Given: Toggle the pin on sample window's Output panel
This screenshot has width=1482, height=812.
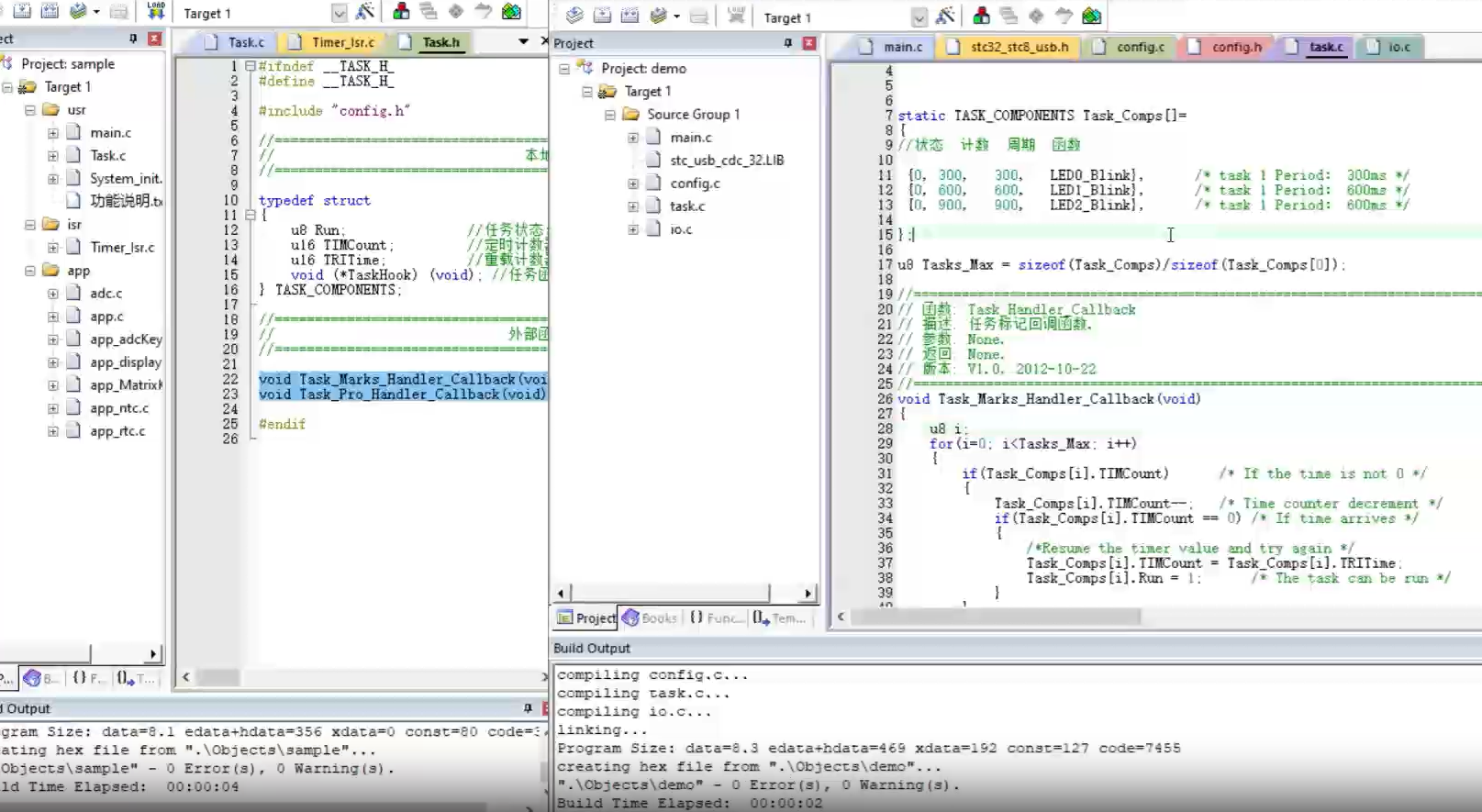Looking at the screenshot, I should point(528,708).
